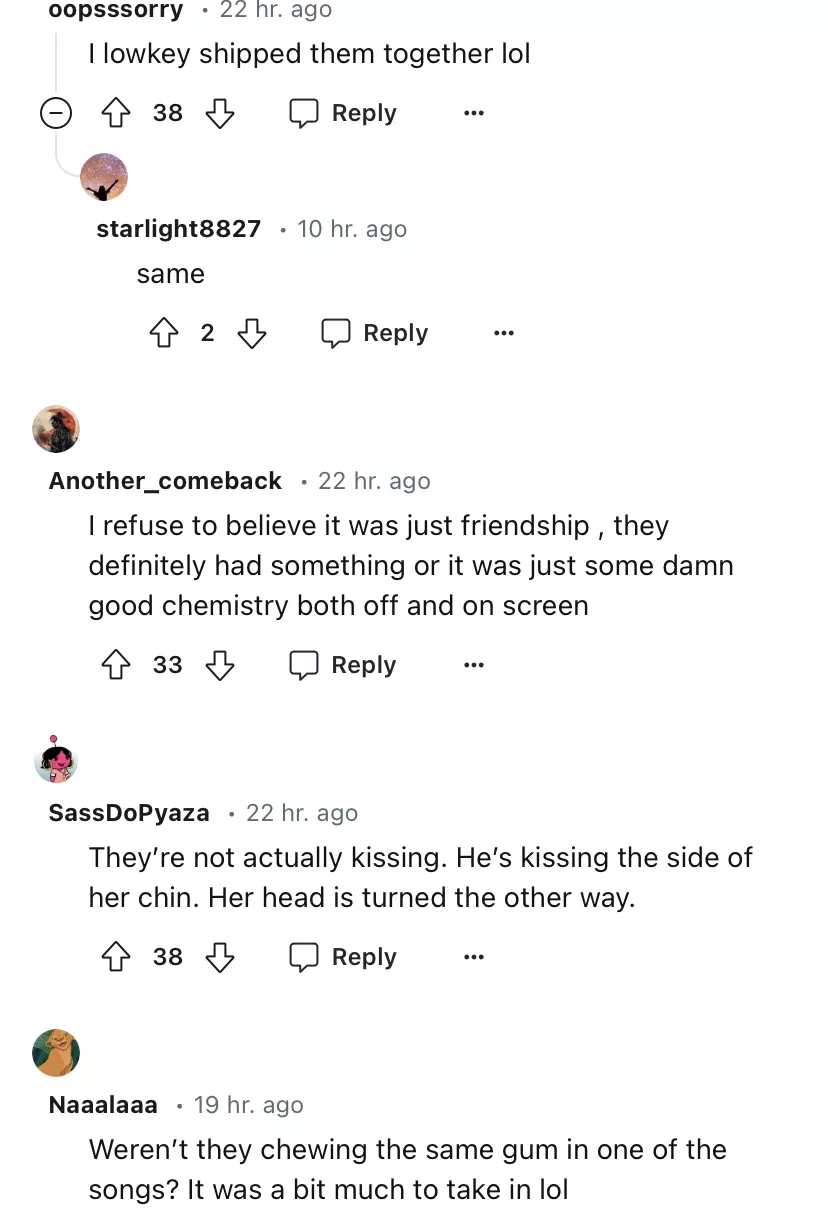Reply to oopsssorry's comment
Viewport: 828px width, 1211px height.
[343, 113]
